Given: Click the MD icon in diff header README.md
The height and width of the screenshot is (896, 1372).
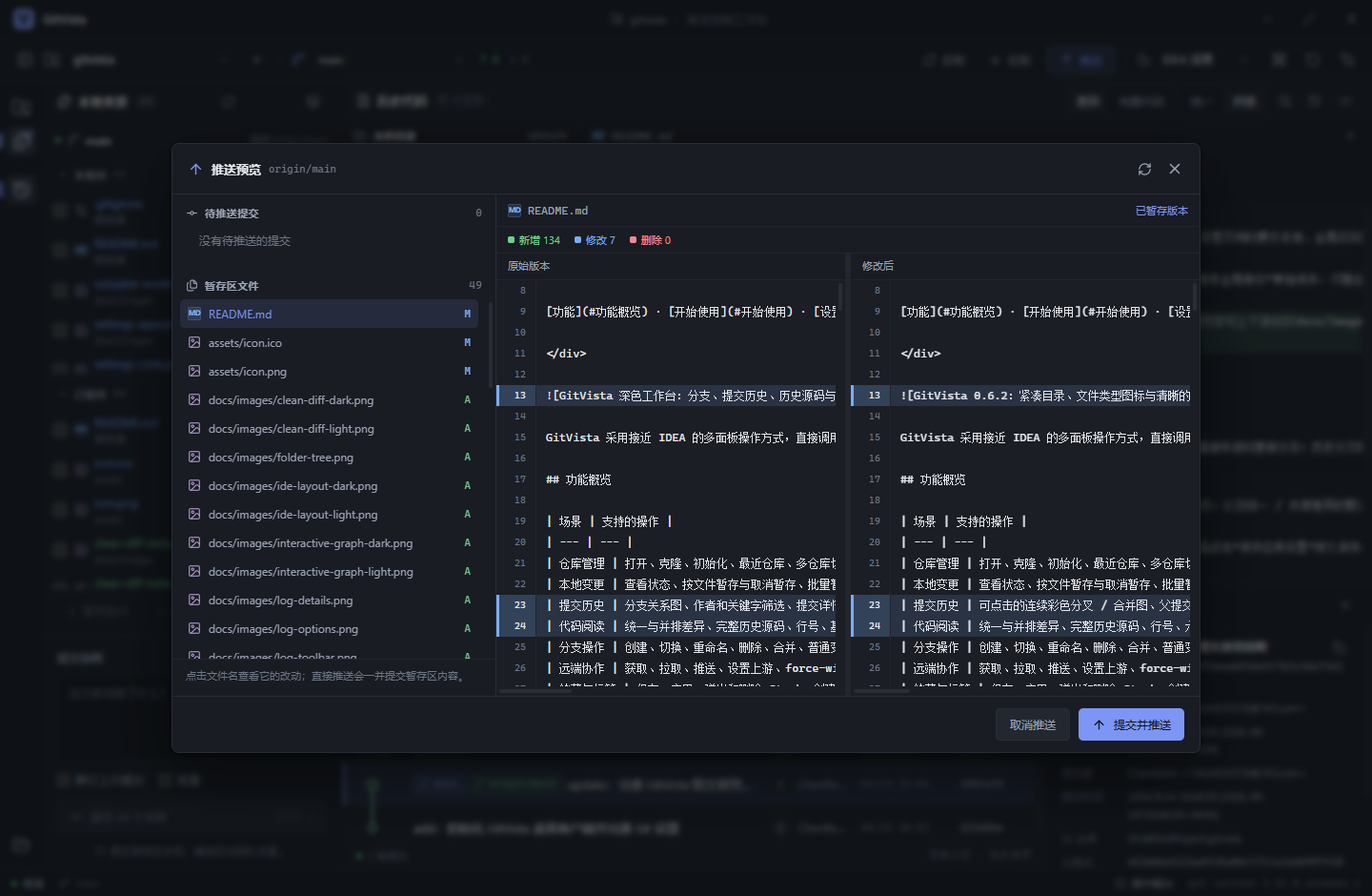Looking at the screenshot, I should (x=514, y=211).
